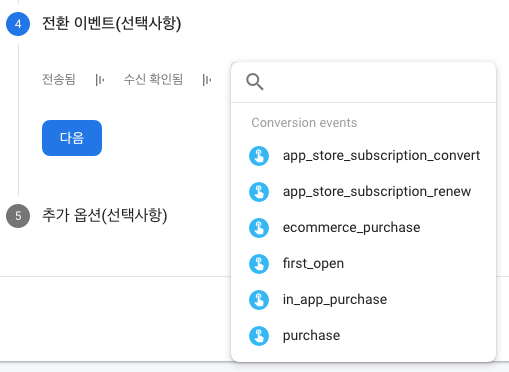Click icon beside app_store_subscription_convert
The height and width of the screenshot is (372, 509).
coord(259,156)
